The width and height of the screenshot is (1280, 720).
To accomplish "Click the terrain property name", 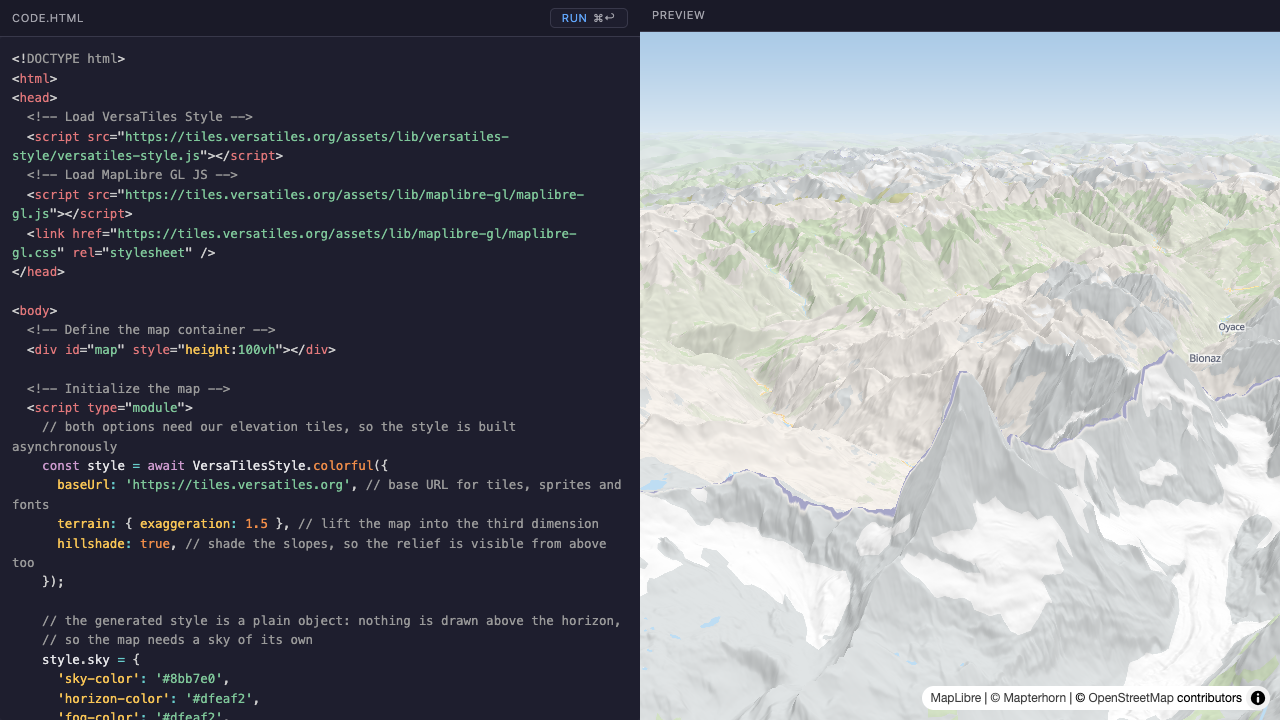I will pyautogui.click(x=87, y=524).
